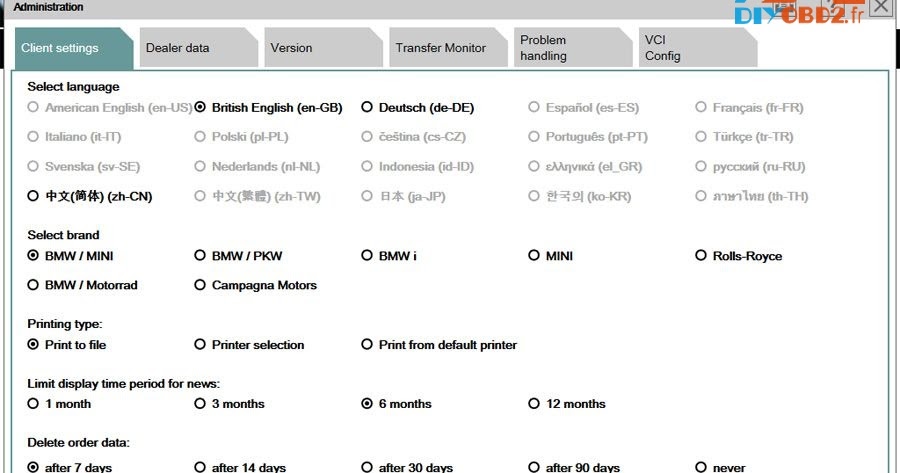Go to Problem handling tab
900x473 pixels.
click(x=573, y=48)
